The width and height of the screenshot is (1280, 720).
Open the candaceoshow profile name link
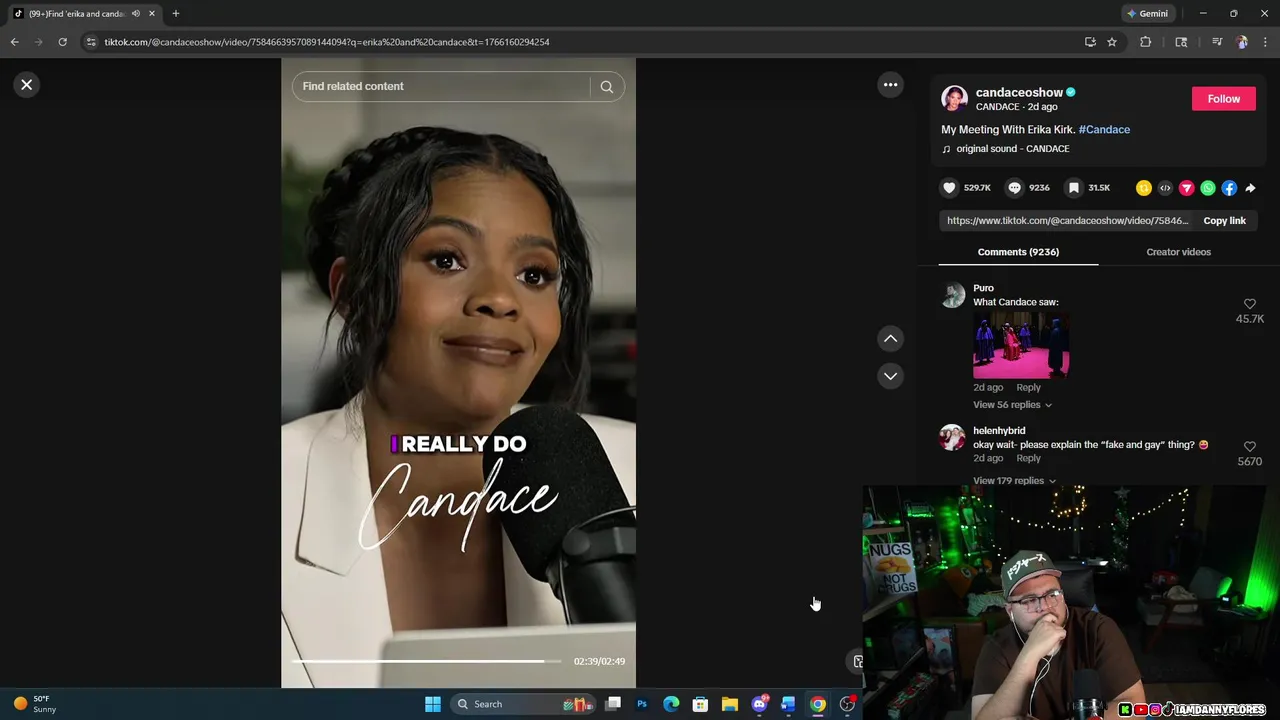[1019, 92]
